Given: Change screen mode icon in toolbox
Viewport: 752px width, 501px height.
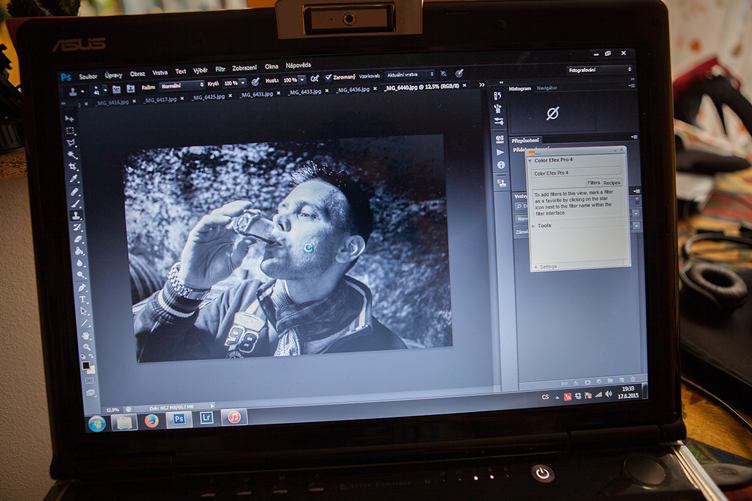Looking at the screenshot, I should (91, 393).
